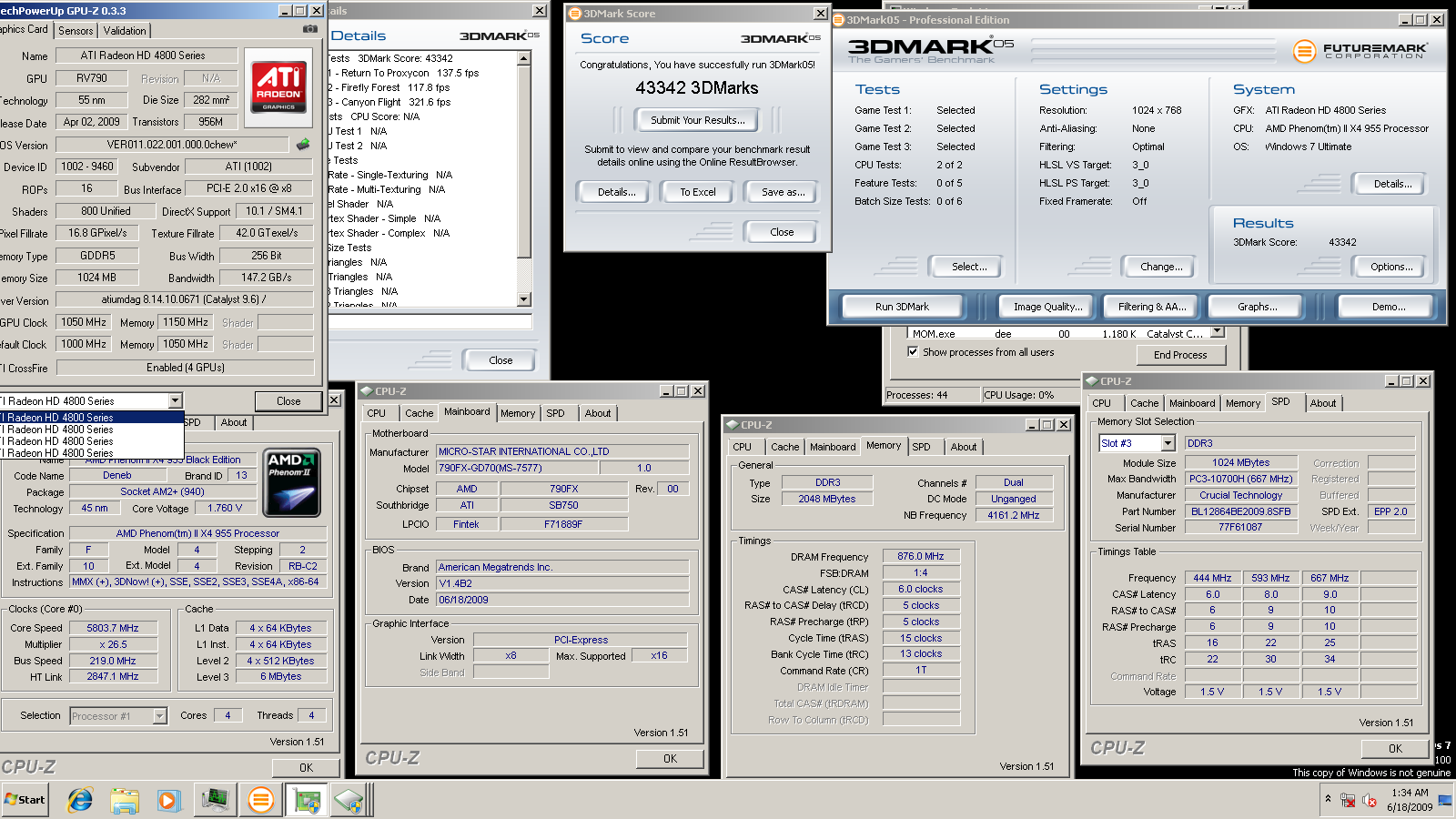Screen dimensions: 1456x819
Task: Open the Slot #3 dropdown in SPD window
Action: [1168, 443]
